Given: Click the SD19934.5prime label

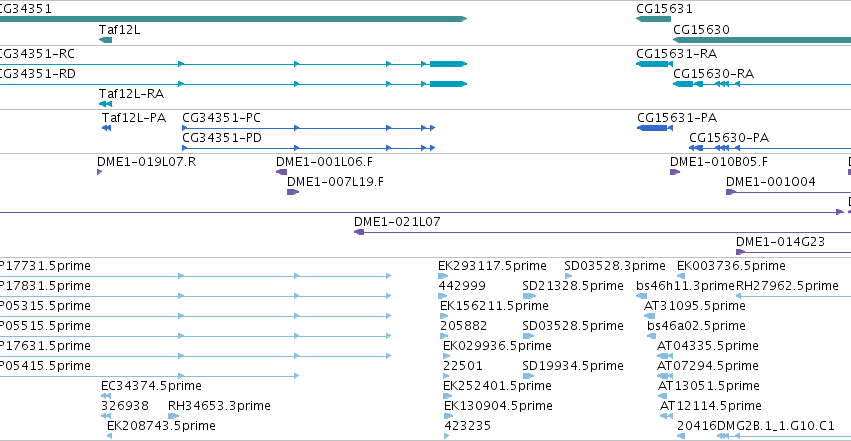Looking at the screenshot, I should click(x=573, y=366).
